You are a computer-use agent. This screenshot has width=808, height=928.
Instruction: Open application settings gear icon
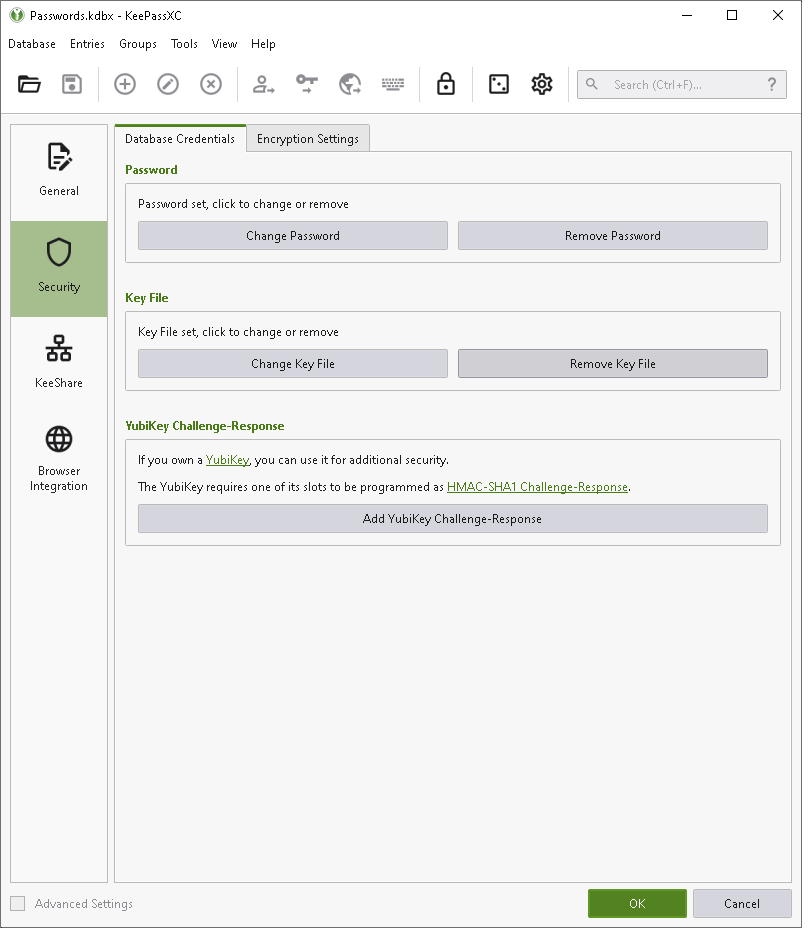click(542, 84)
